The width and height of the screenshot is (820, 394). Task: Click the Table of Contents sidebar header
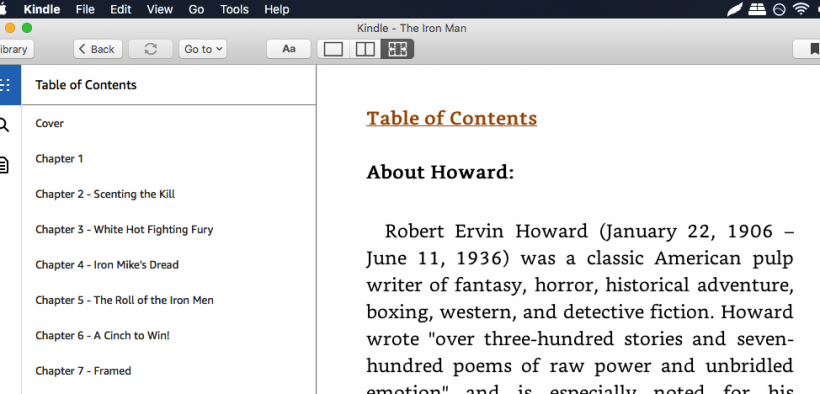click(86, 85)
